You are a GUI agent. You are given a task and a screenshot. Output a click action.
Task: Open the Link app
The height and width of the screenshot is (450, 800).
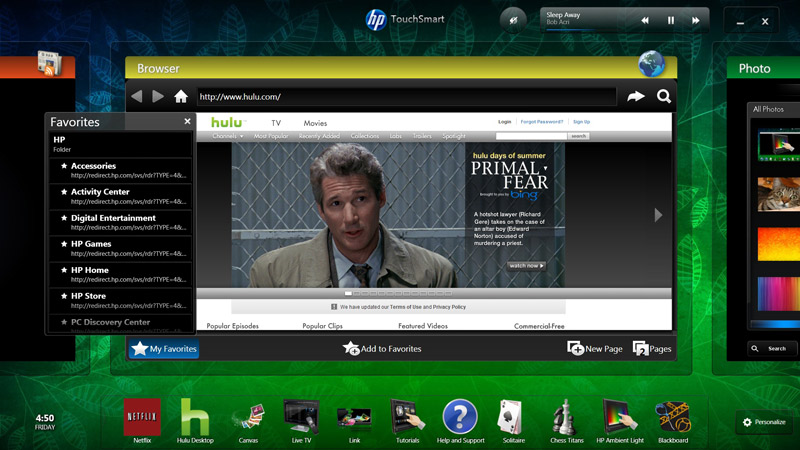[354, 423]
